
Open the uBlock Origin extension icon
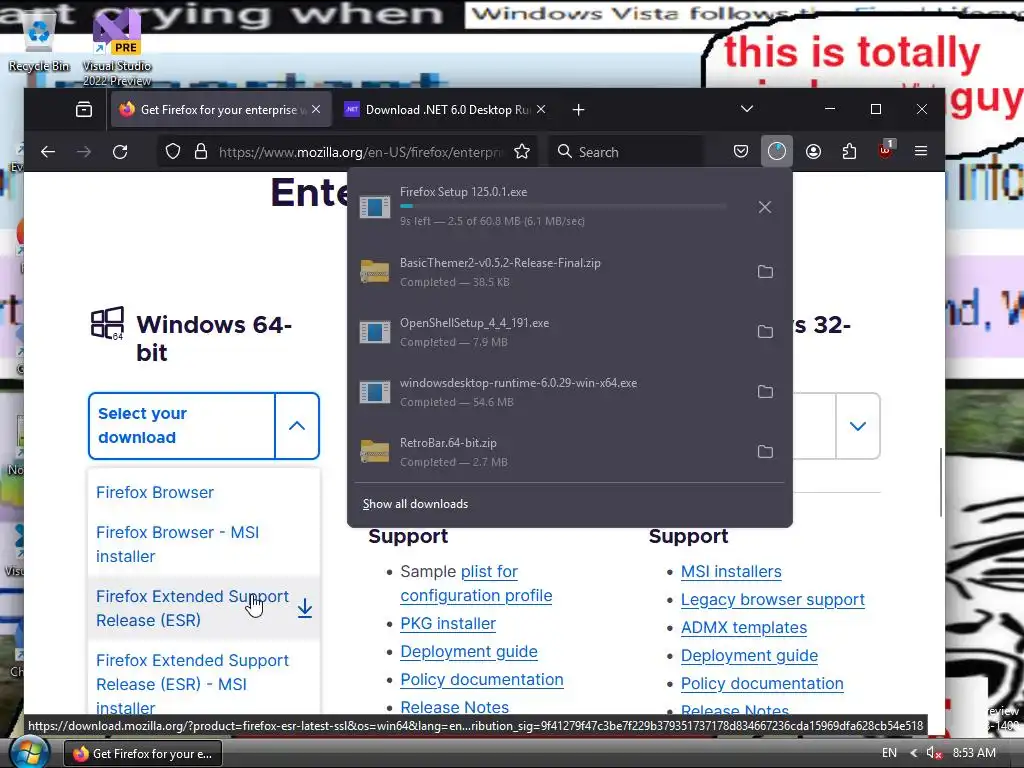point(886,150)
